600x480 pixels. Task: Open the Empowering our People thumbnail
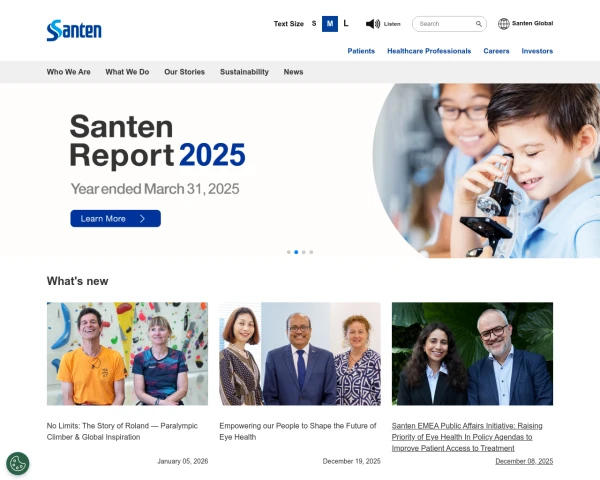point(300,354)
